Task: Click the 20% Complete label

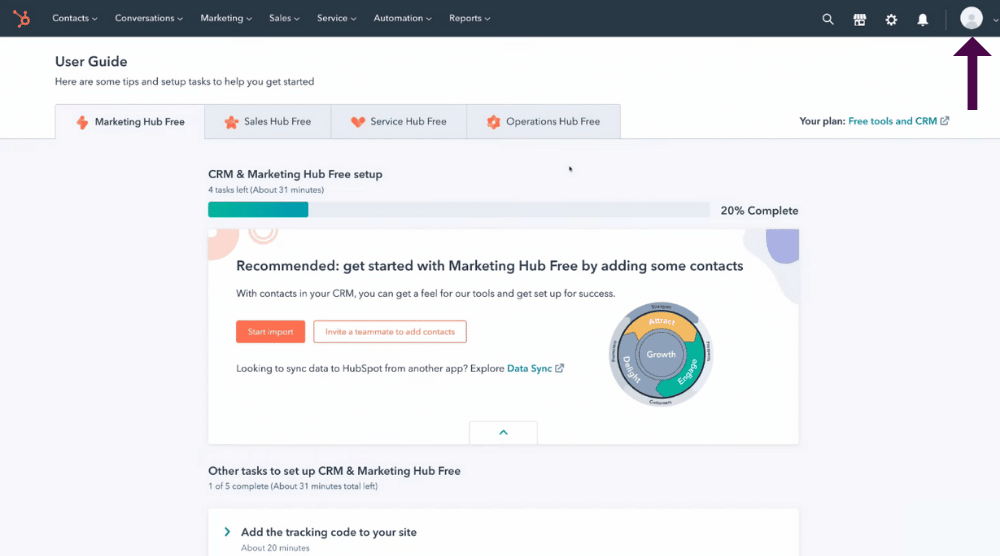Action: click(x=759, y=210)
